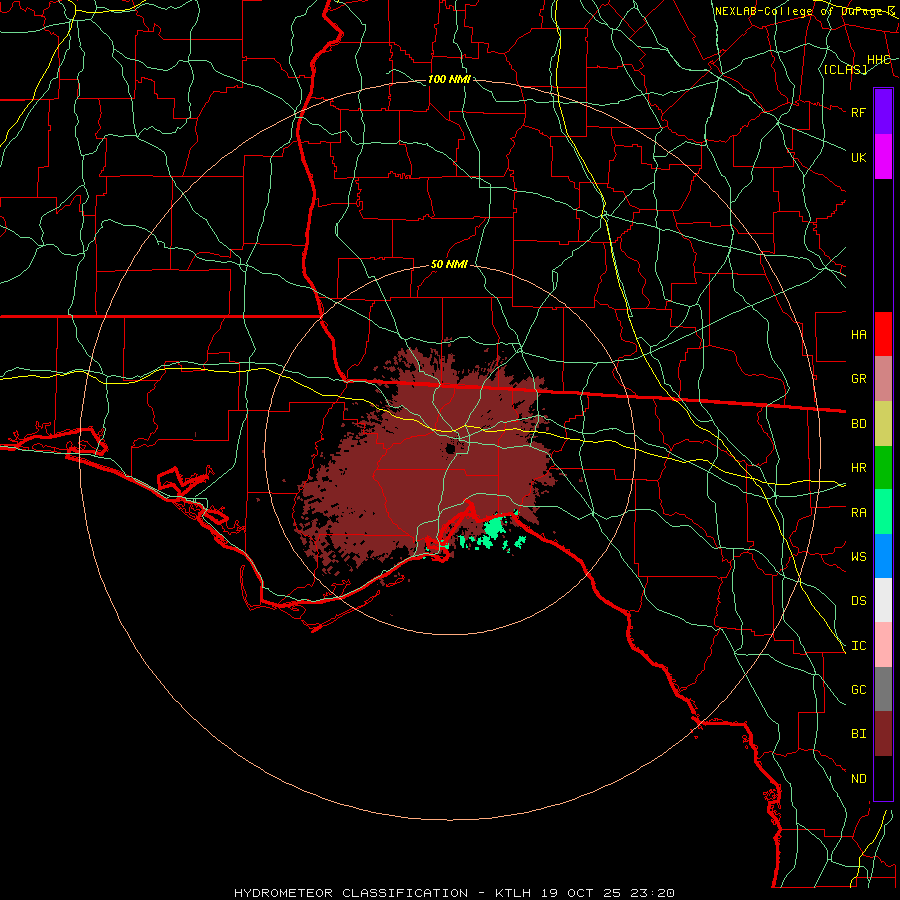Image resolution: width=900 pixels, height=900 pixels.
Task: Click the 100 NMI range ring label
Action: pyautogui.click(x=449, y=79)
